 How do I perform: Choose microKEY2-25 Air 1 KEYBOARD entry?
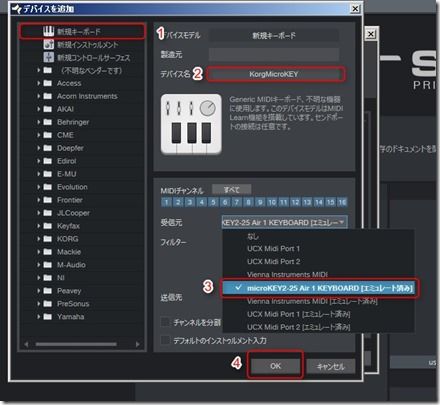point(318,288)
